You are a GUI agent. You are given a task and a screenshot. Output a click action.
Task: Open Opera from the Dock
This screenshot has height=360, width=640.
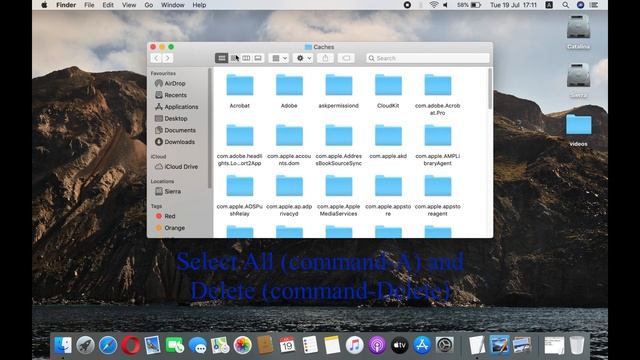130,345
